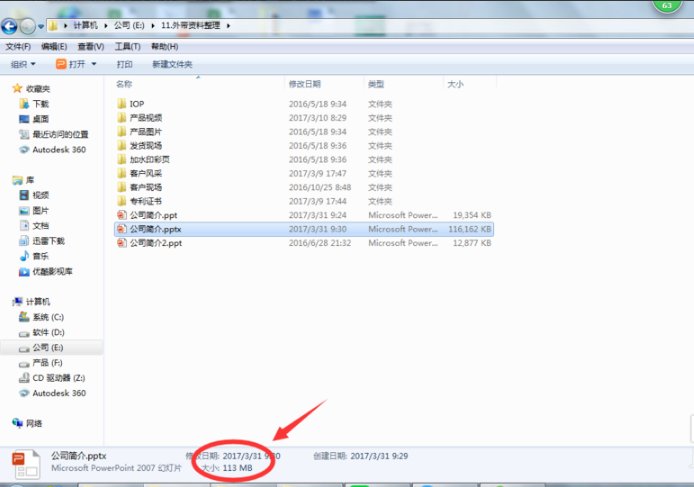Image resolution: width=694 pixels, height=487 pixels.
Task: Expand the 打开 button dropdown arrow
Action: 94,64
